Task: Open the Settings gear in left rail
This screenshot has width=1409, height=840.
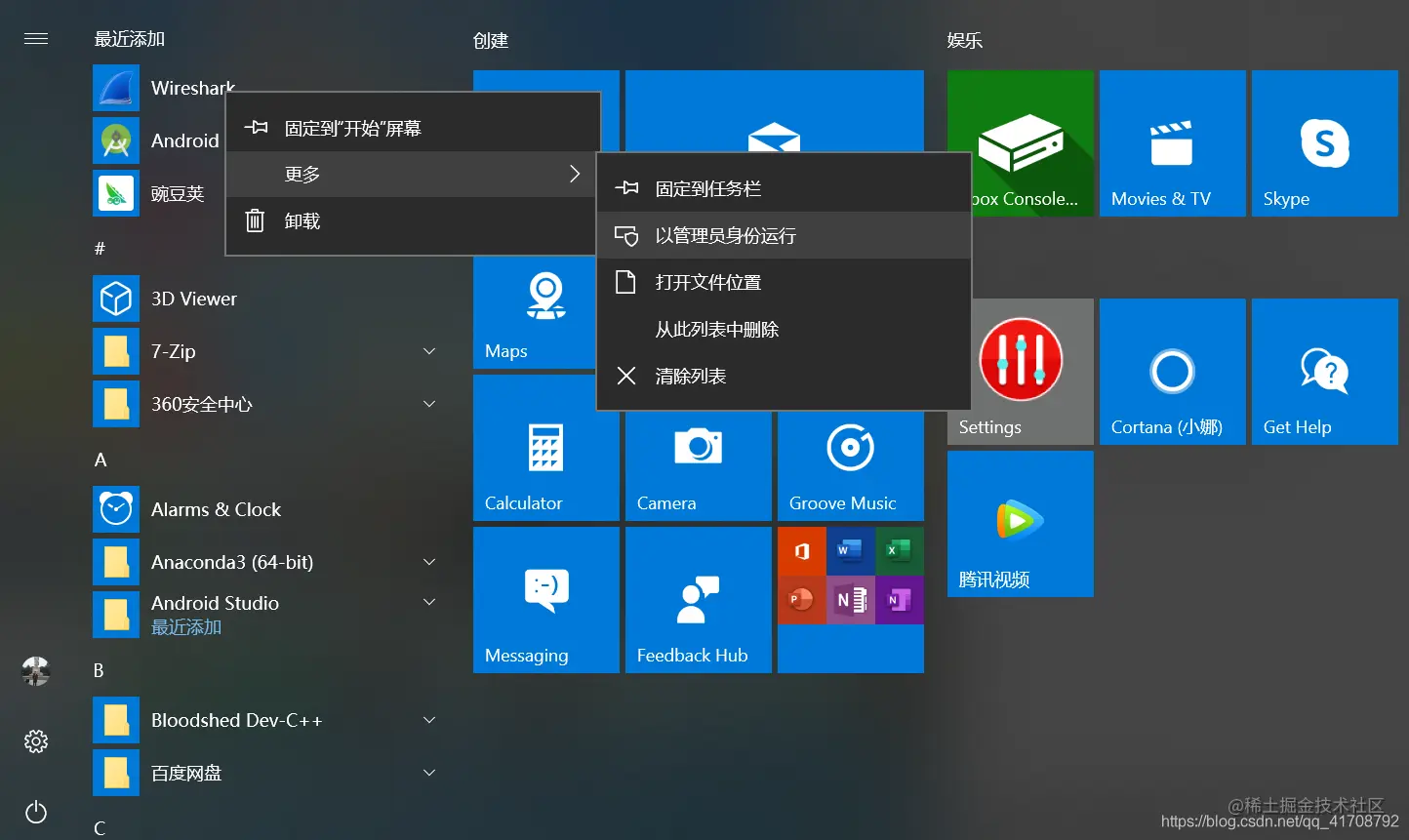Action: coord(36,741)
